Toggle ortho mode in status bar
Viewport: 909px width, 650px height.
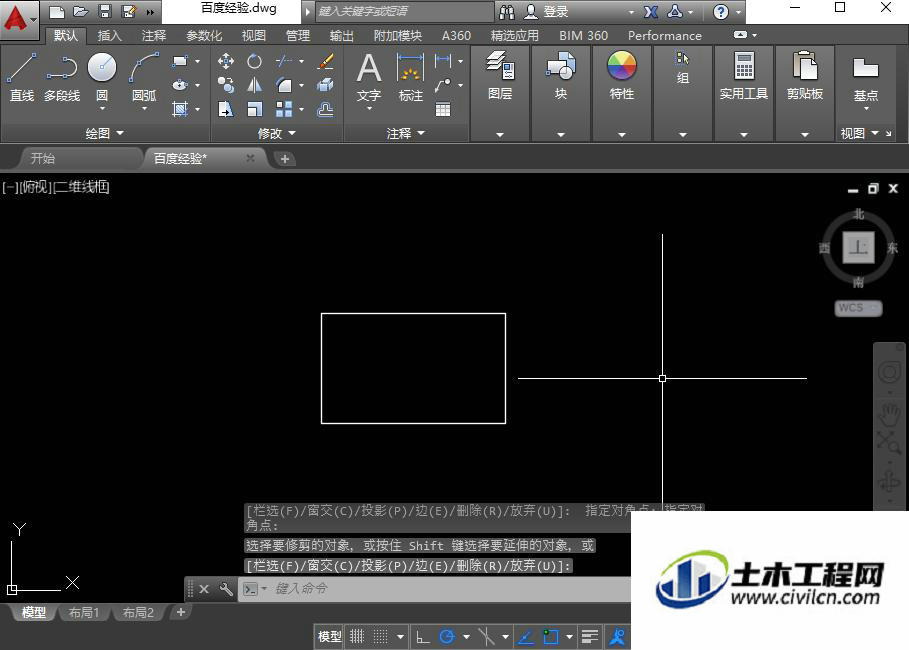tap(423, 637)
